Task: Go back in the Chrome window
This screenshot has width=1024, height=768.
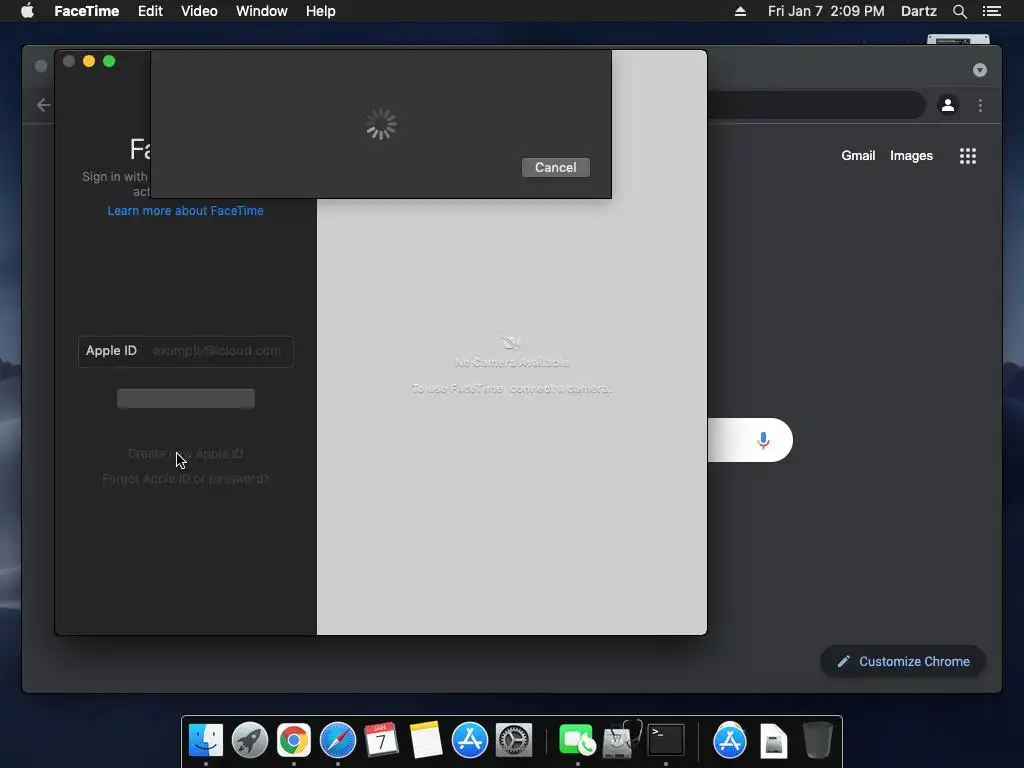Action: [x=43, y=105]
